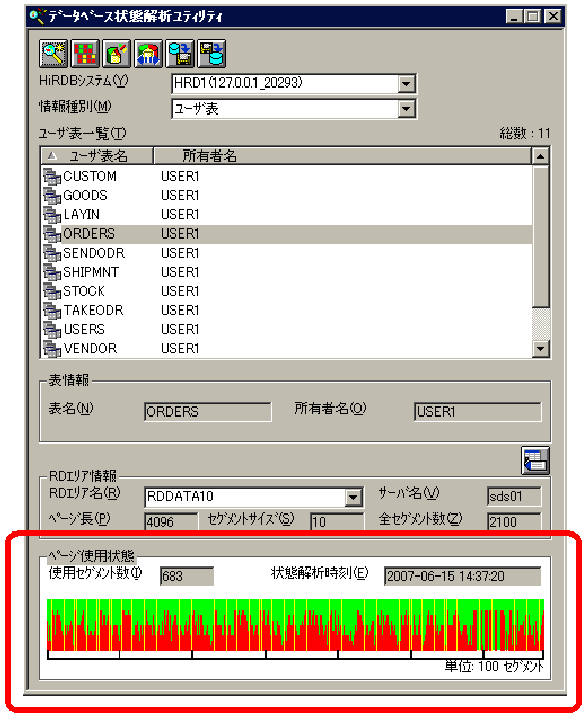Click the red-green page usage graph

point(295,625)
